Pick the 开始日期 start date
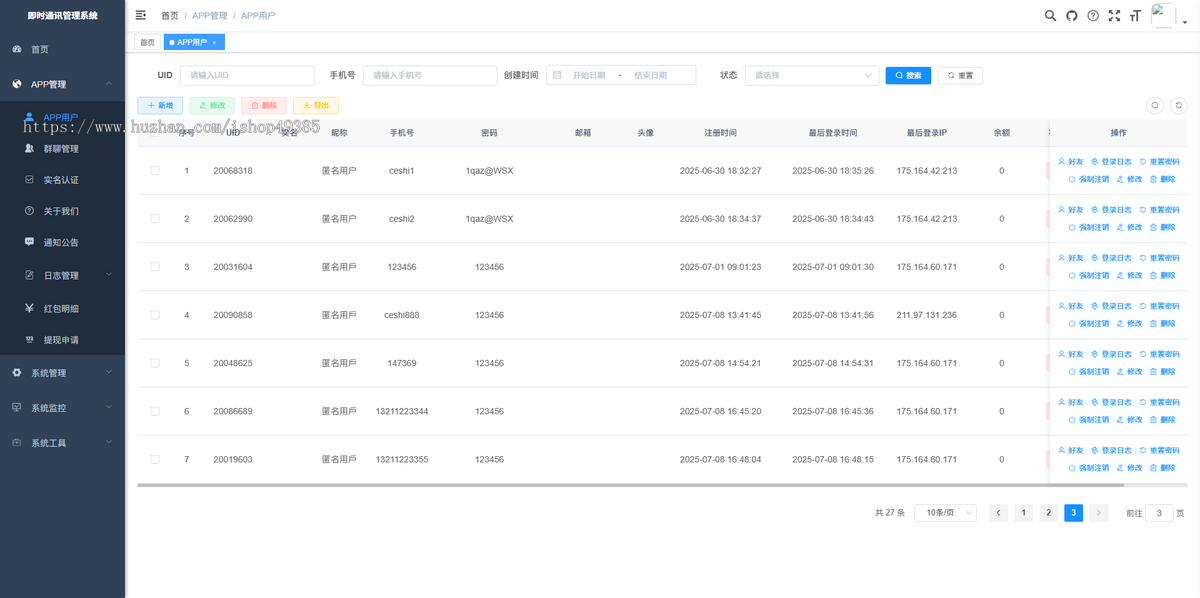The width and height of the screenshot is (1200, 598). pos(588,75)
